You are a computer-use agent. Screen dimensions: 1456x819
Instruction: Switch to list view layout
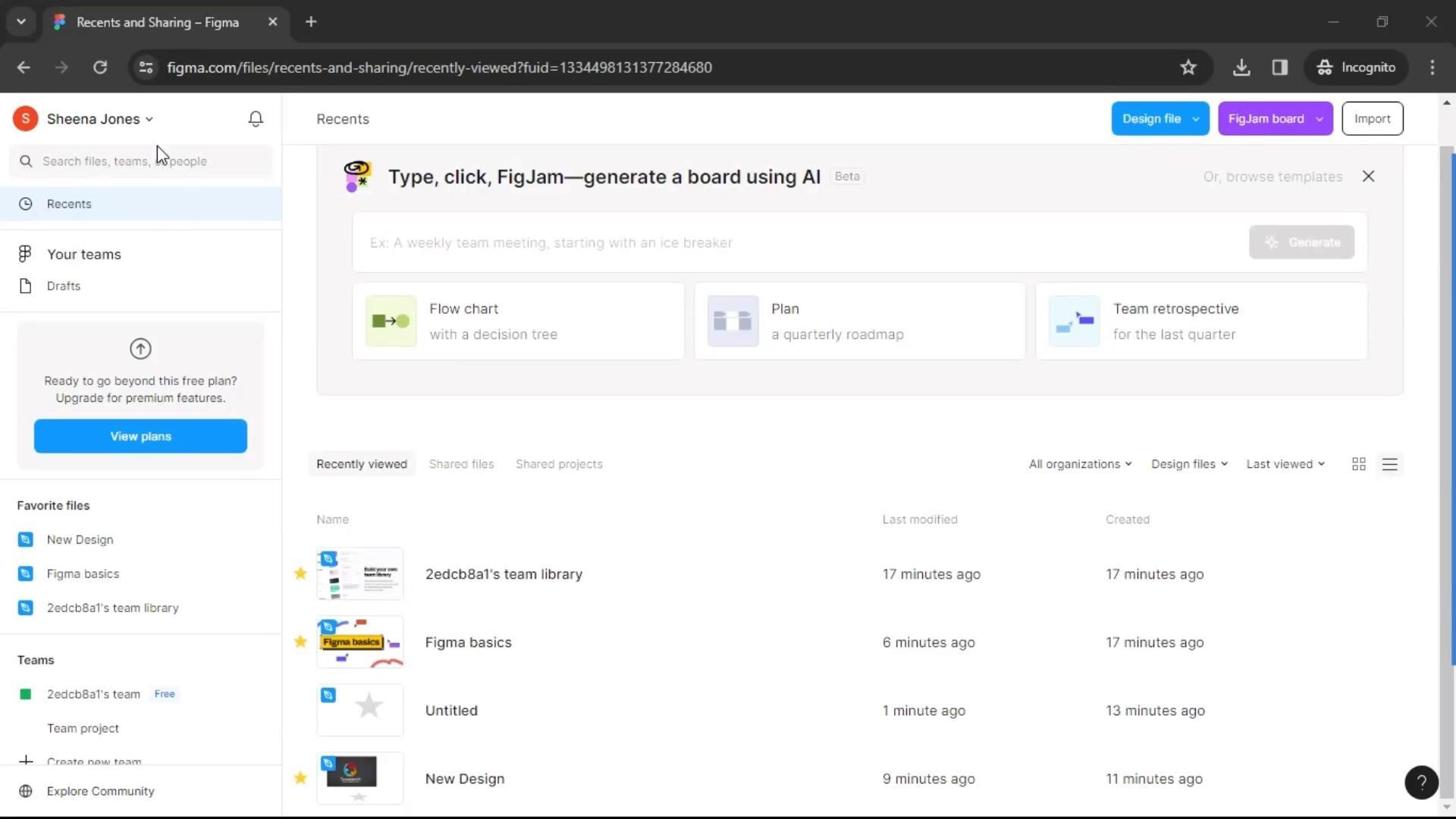click(x=1389, y=464)
